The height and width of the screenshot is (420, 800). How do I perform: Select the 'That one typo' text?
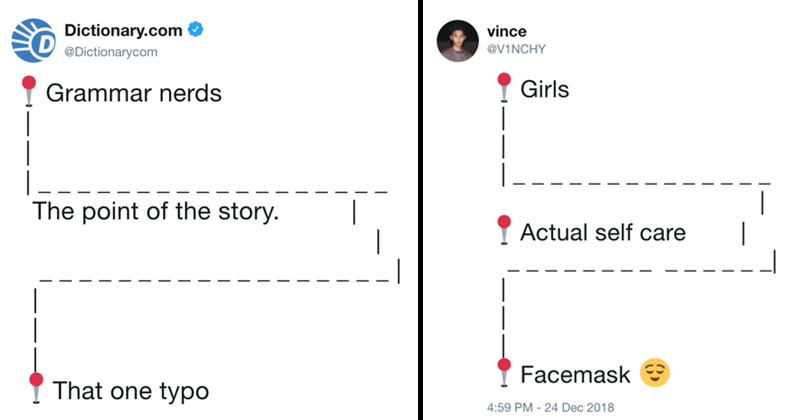click(130, 390)
